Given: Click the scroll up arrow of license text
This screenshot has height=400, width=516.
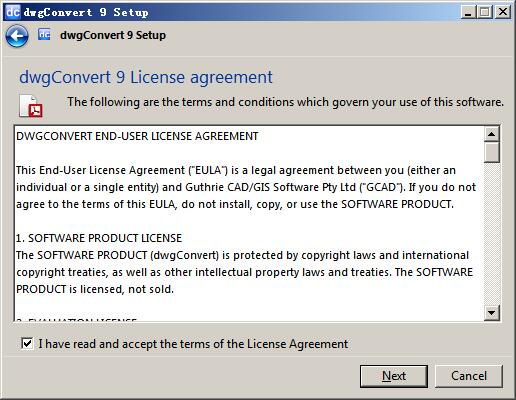Looking at the screenshot, I should [x=491, y=135].
